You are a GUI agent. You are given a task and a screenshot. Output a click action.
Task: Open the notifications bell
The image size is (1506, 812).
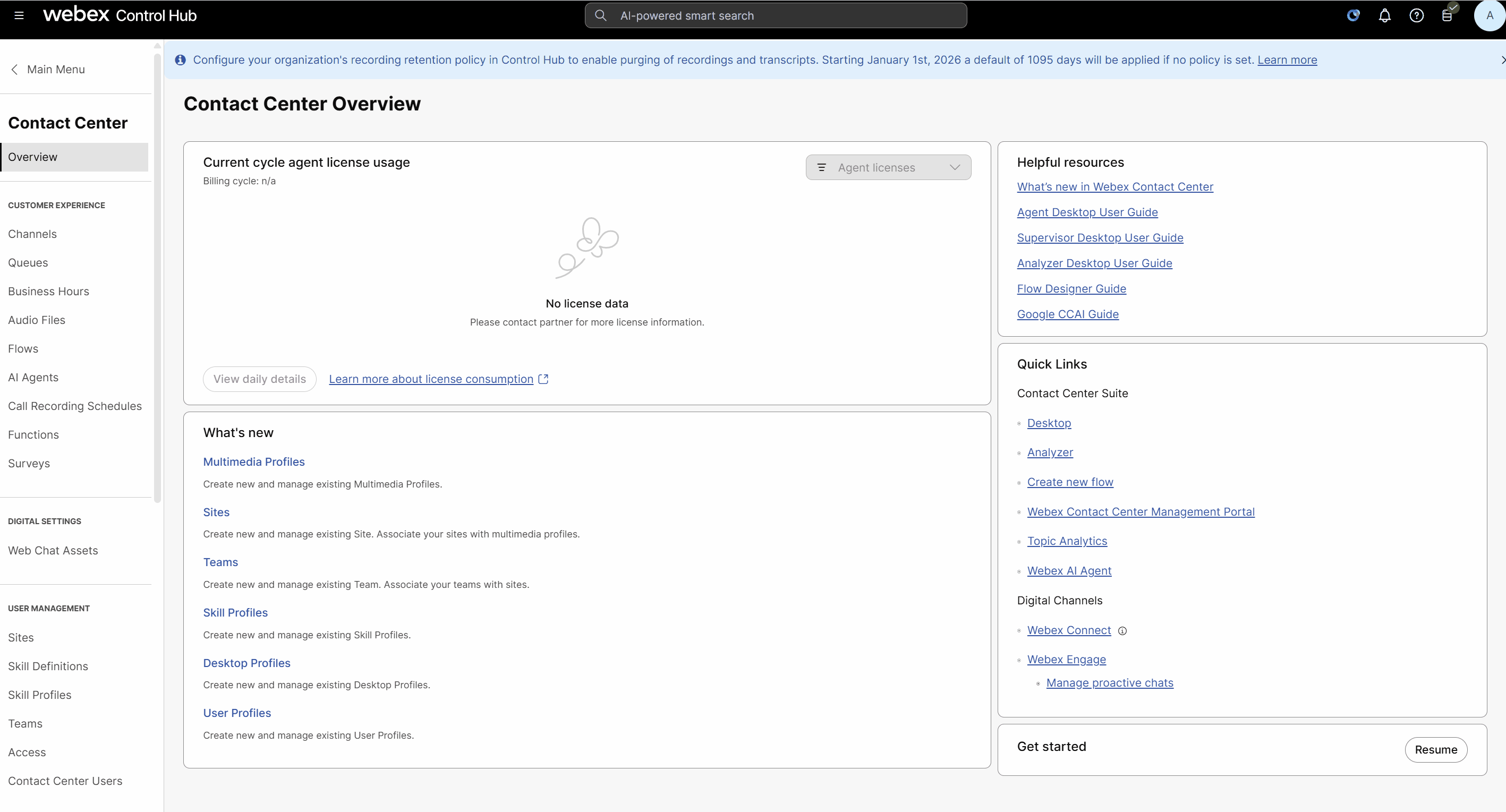1384,16
